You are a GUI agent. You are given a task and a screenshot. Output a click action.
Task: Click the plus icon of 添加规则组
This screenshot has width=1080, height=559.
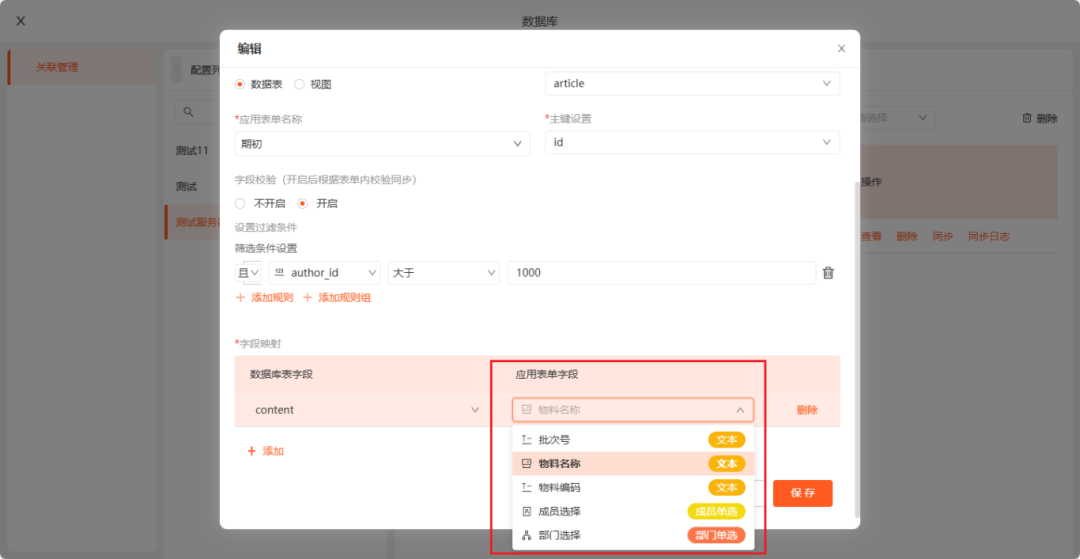pos(307,297)
